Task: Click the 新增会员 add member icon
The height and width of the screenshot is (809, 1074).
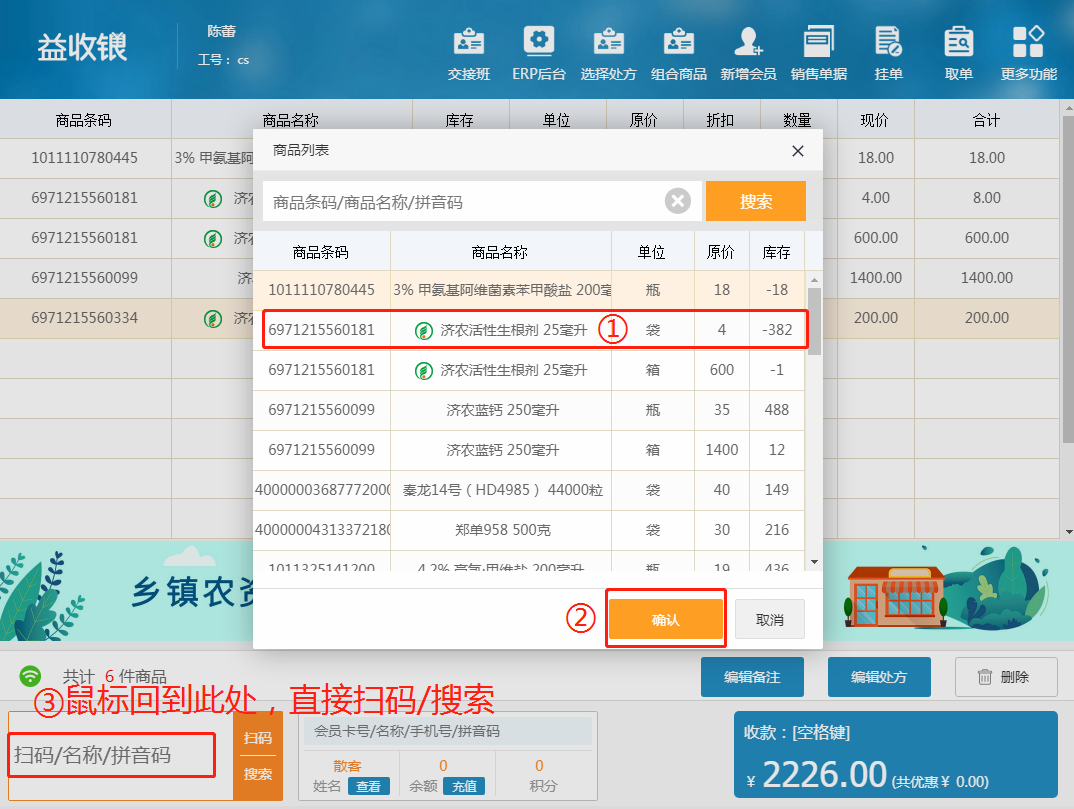Action: point(748,54)
